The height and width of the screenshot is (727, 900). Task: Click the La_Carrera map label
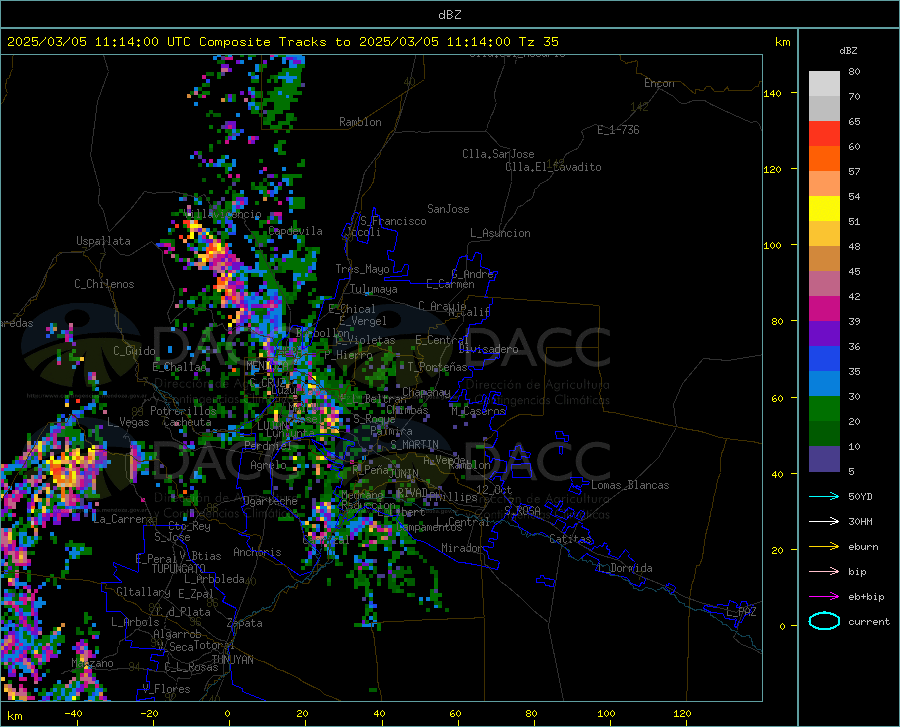(x=123, y=519)
